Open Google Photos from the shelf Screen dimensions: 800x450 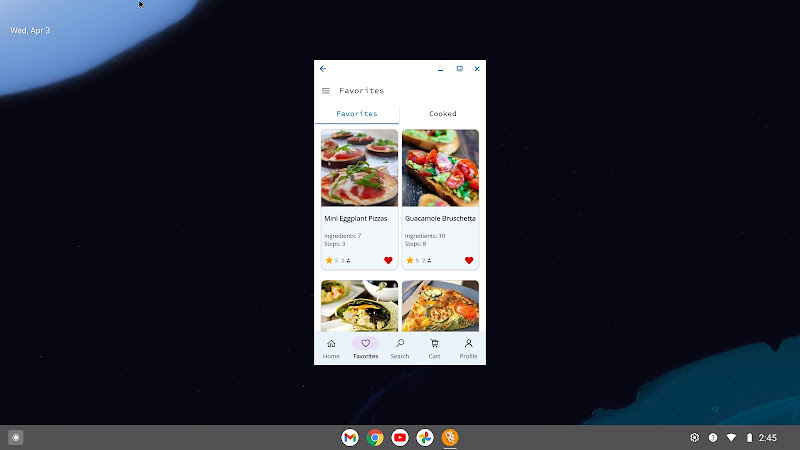(425, 437)
